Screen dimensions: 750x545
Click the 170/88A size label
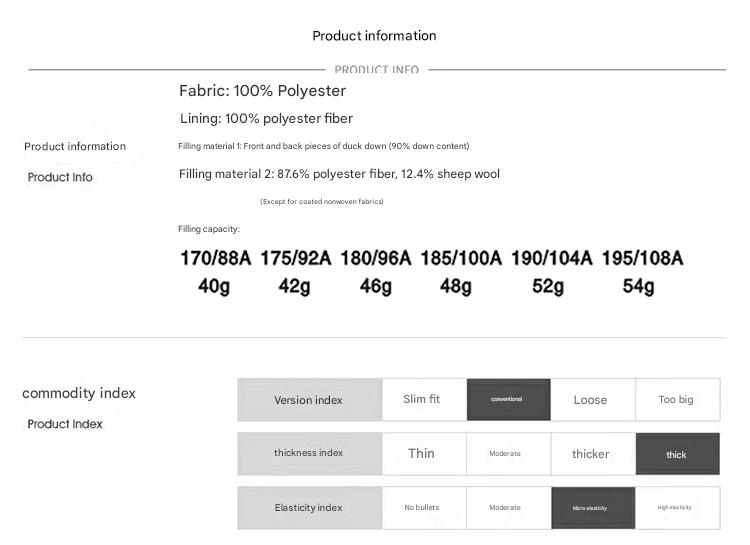tap(215, 258)
